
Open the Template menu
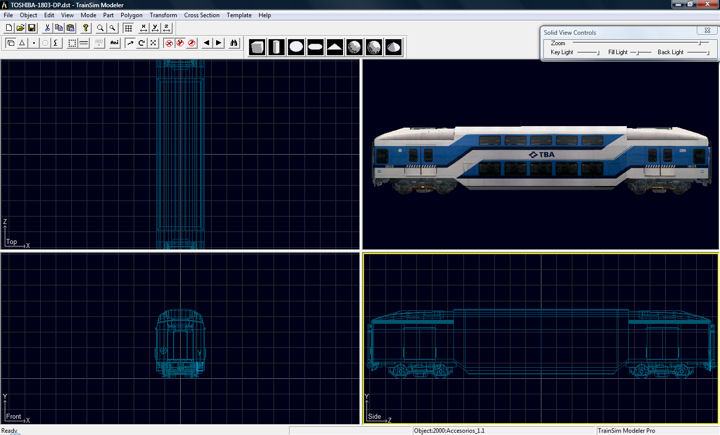click(239, 16)
